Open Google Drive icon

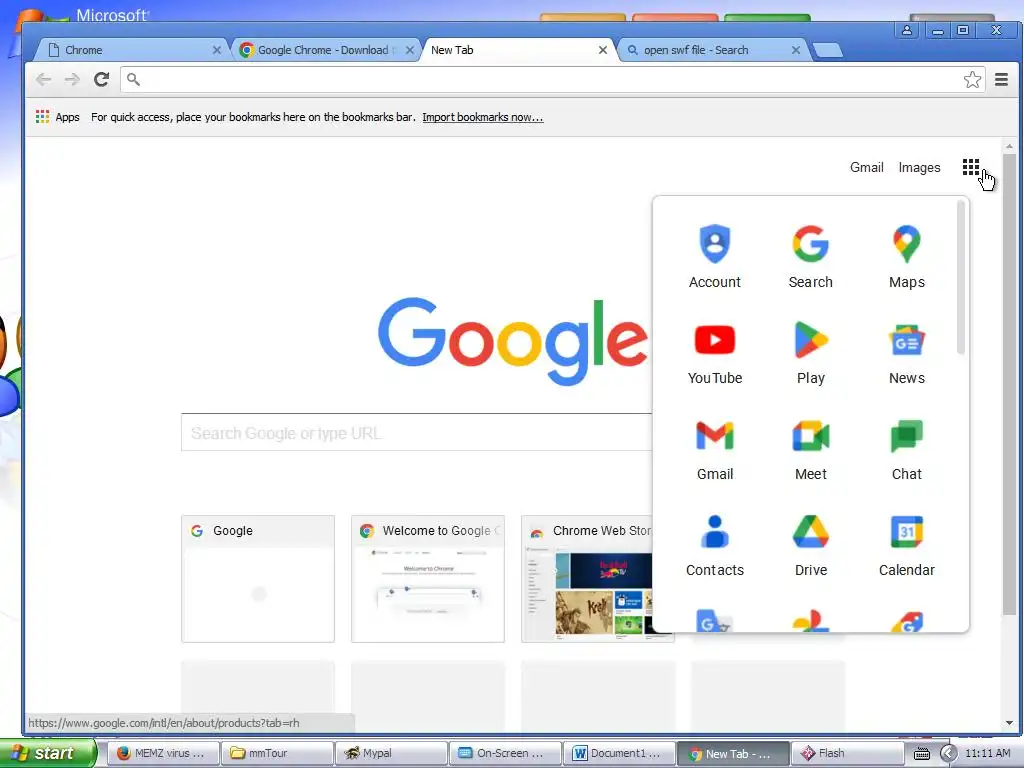pos(810,545)
